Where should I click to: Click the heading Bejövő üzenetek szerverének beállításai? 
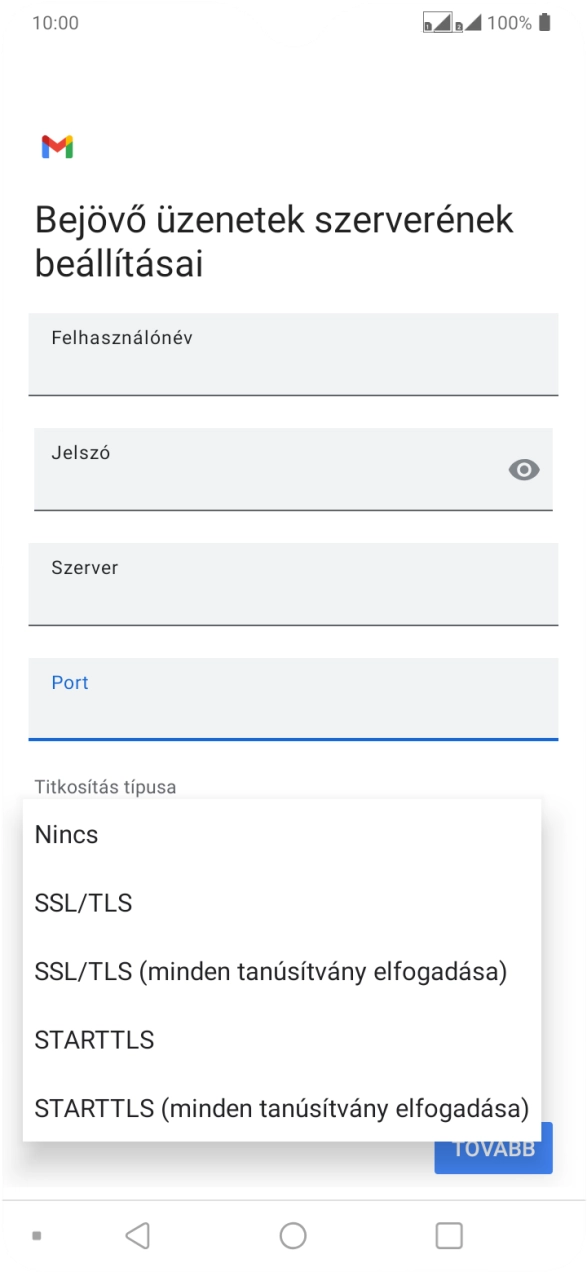click(274, 239)
